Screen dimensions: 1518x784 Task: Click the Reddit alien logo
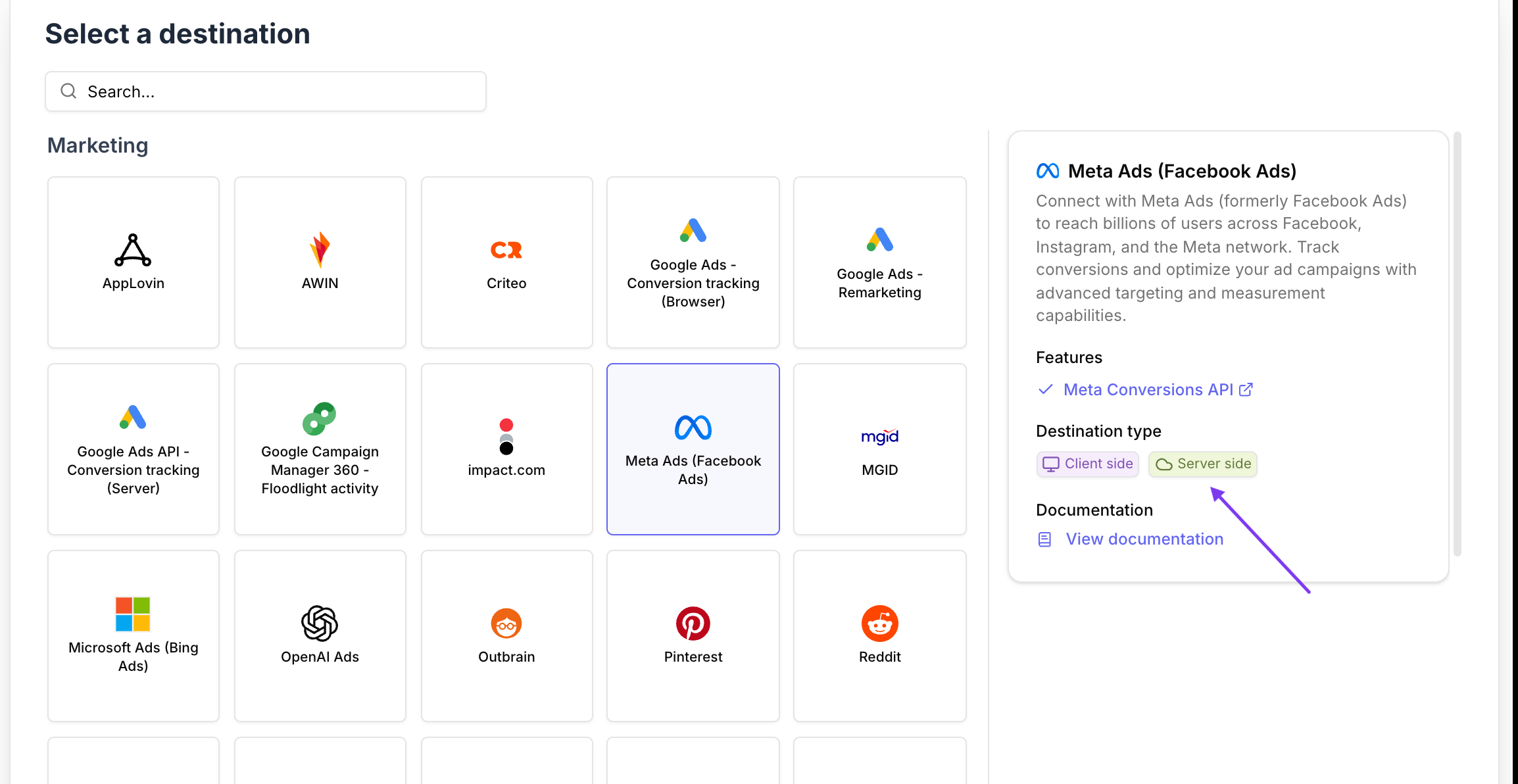(880, 623)
